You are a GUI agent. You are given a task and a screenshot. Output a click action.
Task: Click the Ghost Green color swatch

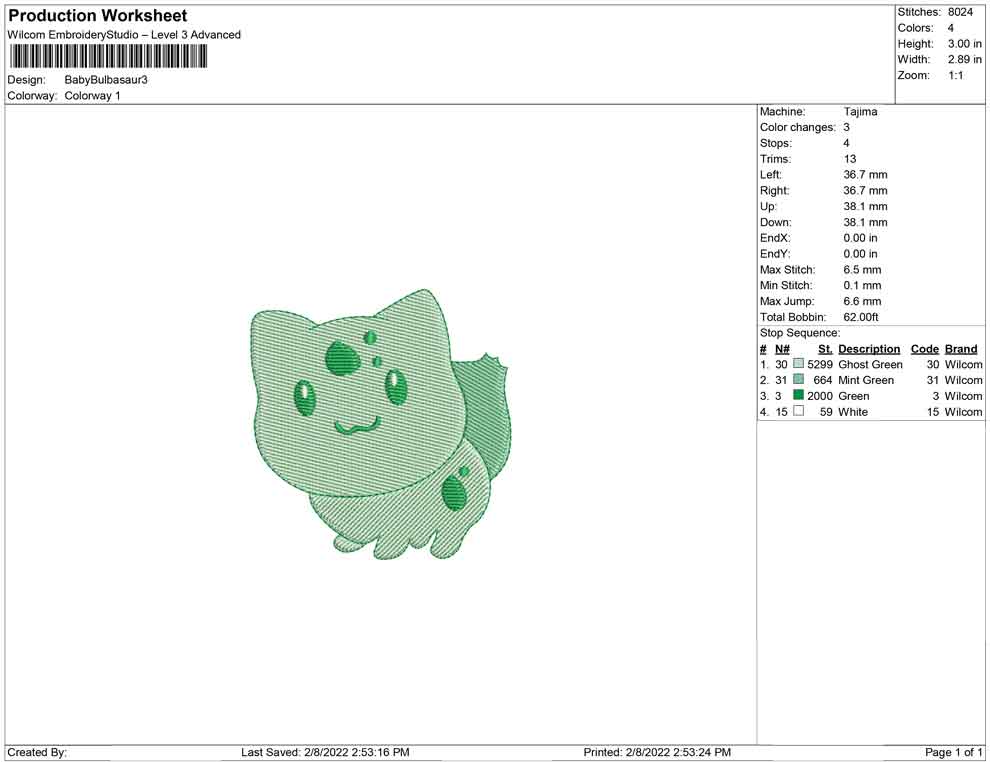pyautogui.click(x=798, y=365)
